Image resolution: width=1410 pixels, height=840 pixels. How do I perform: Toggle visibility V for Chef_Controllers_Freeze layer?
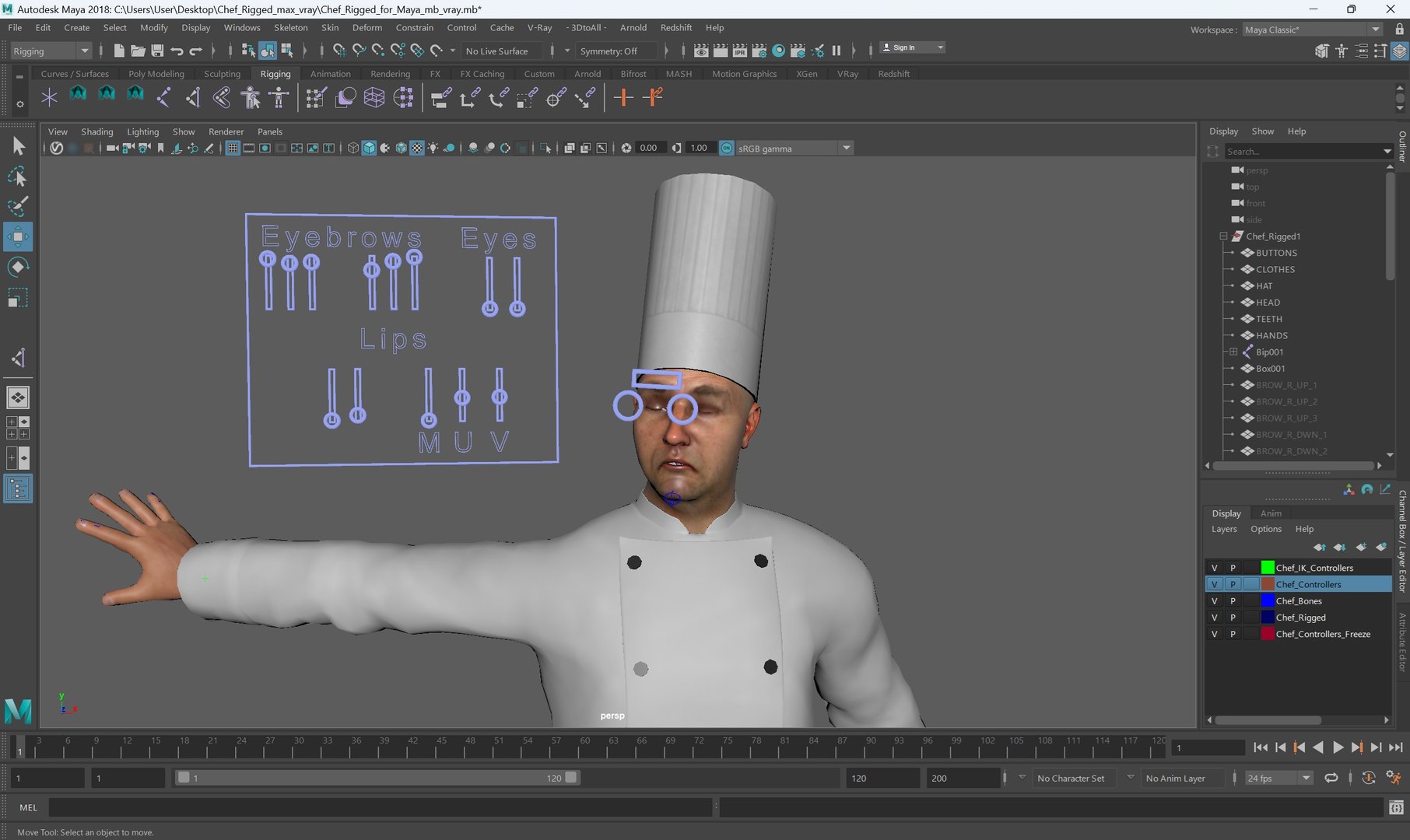1214,634
